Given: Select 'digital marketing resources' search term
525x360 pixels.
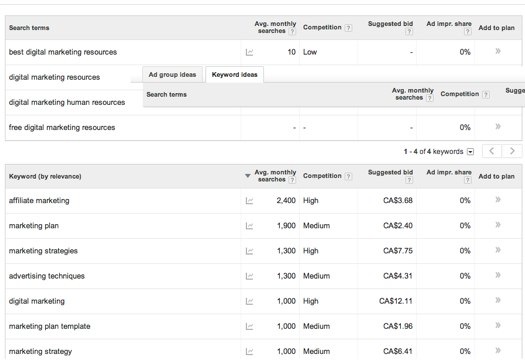Looking at the screenshot, I should pos(54,77).
